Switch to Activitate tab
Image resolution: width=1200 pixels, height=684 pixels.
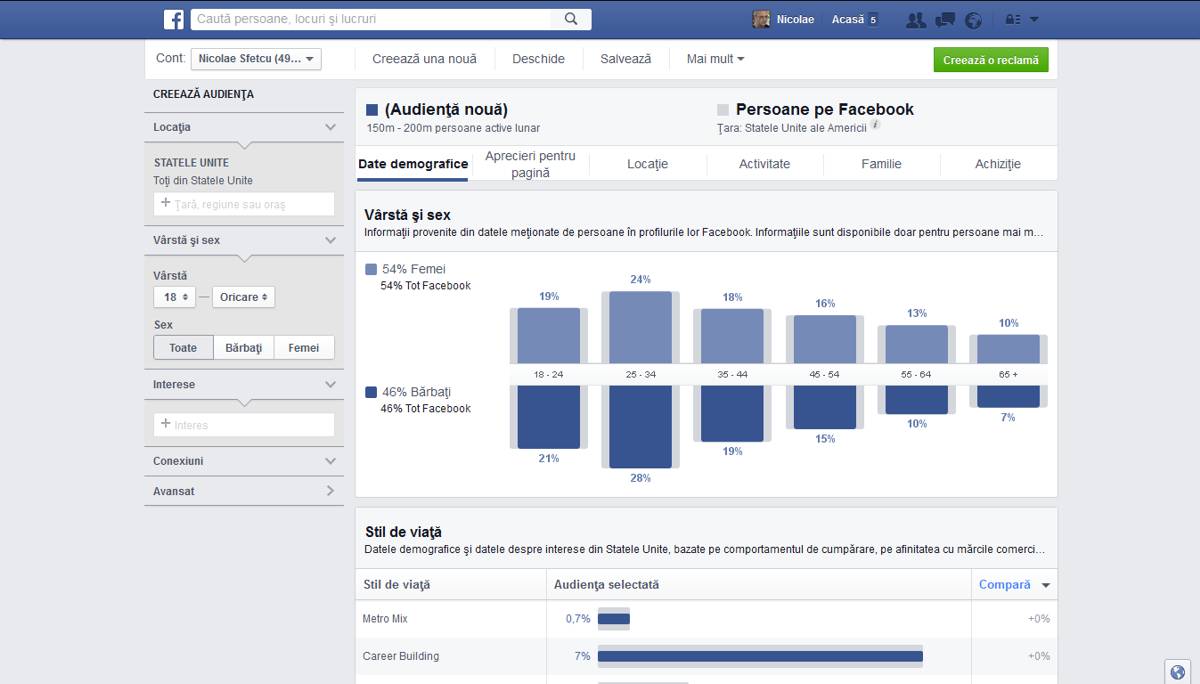point(765,164)
